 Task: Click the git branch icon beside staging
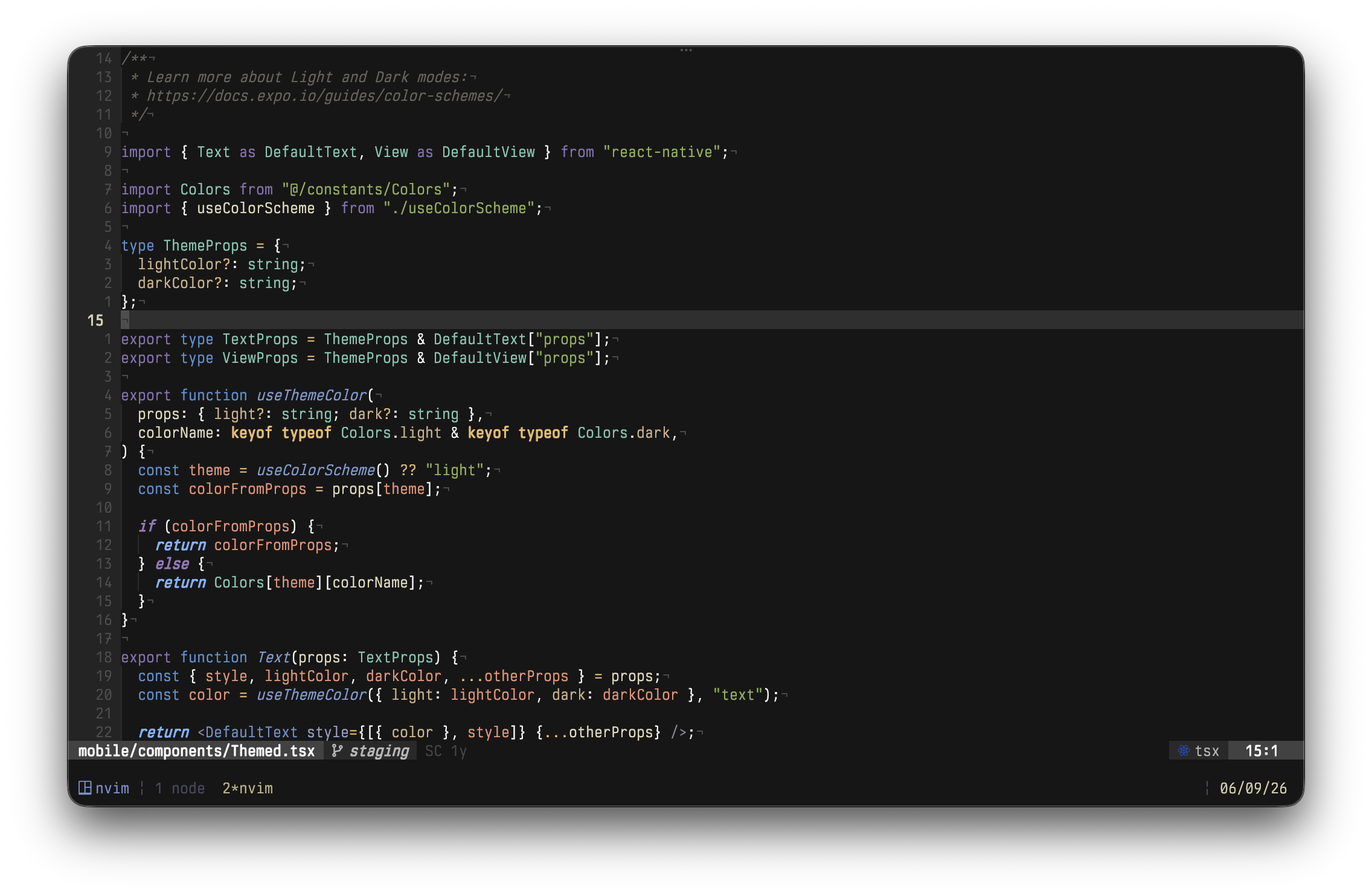click(337, 750)
